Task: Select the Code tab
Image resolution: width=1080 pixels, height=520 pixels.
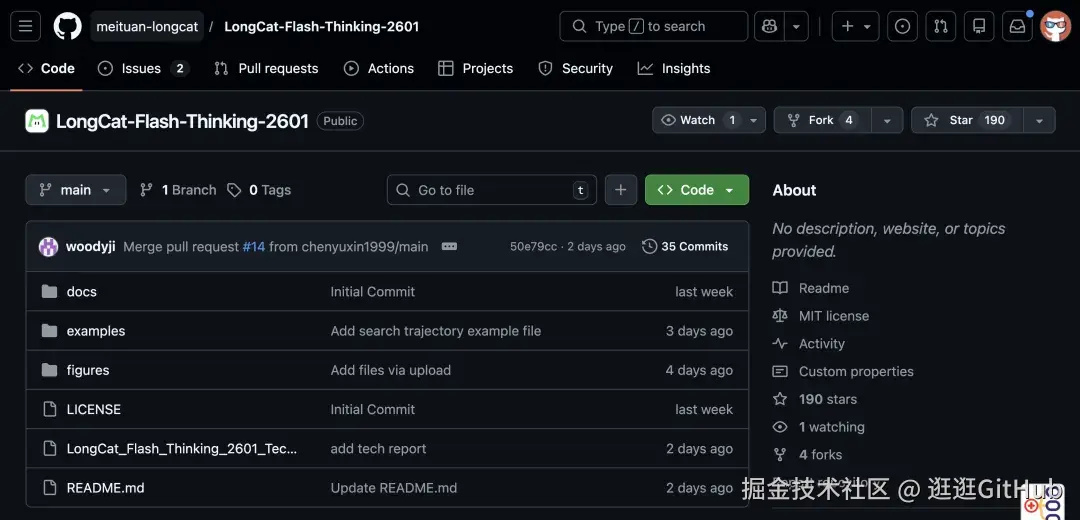Action: pos(47,68)
